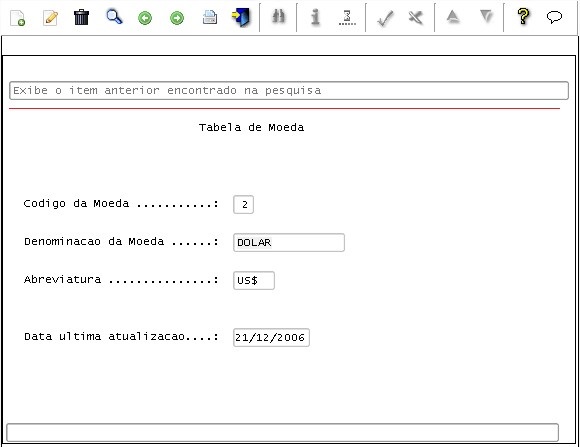
Task: Click the new record document icon
Action: coord(17,18)
